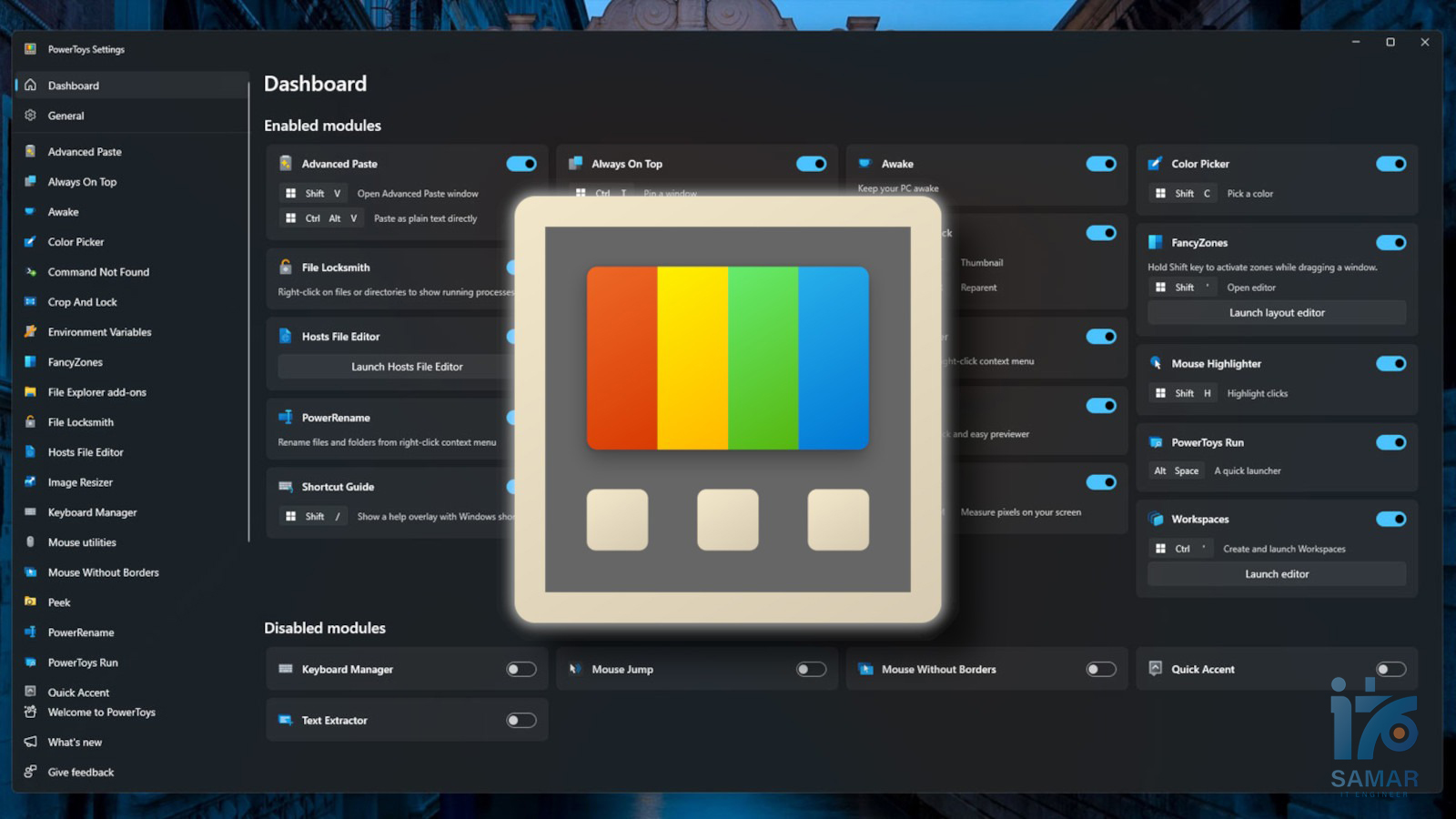Click the Crop And Lock icon
This screenshot has height=819, width=1456.
click(x=30, y=302)
